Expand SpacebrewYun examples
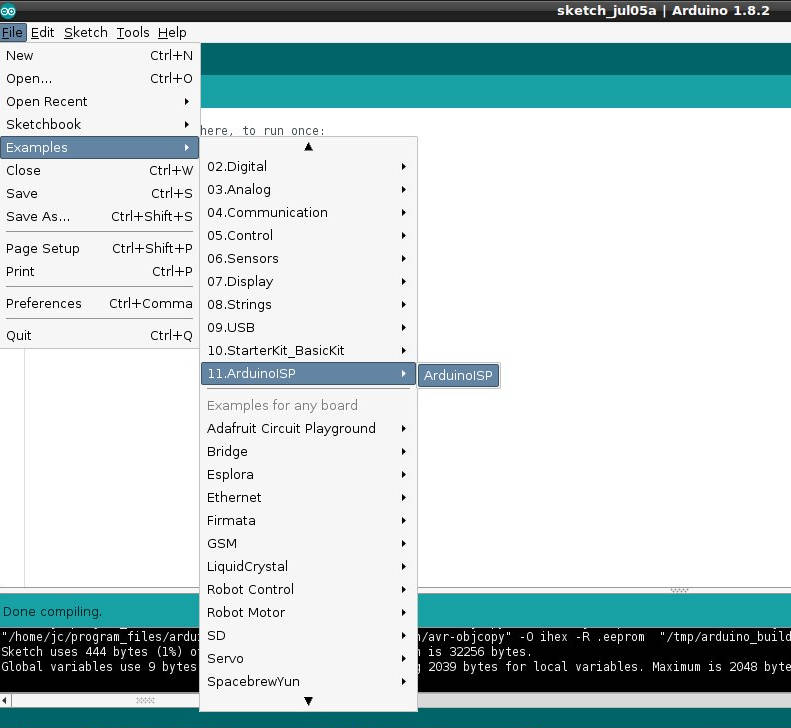The image size is (791, 728). point(308,682)
